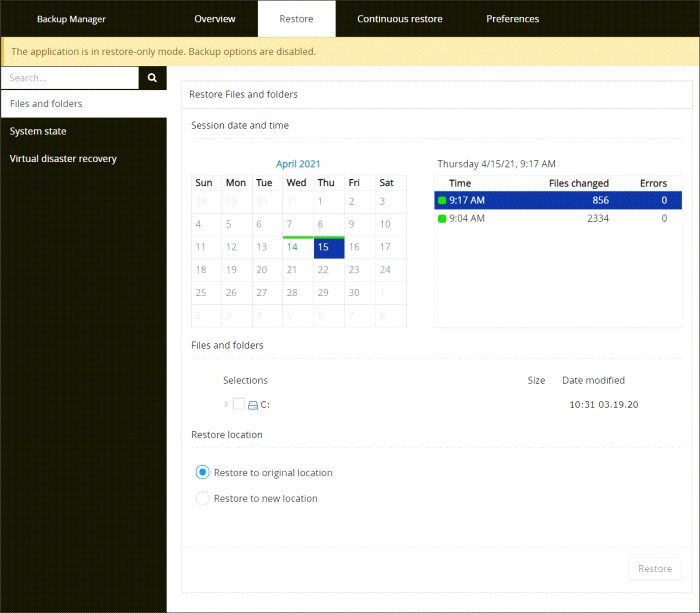Select Restore to original location option
This screenshot has height=613, width=700.
[203, 473]
